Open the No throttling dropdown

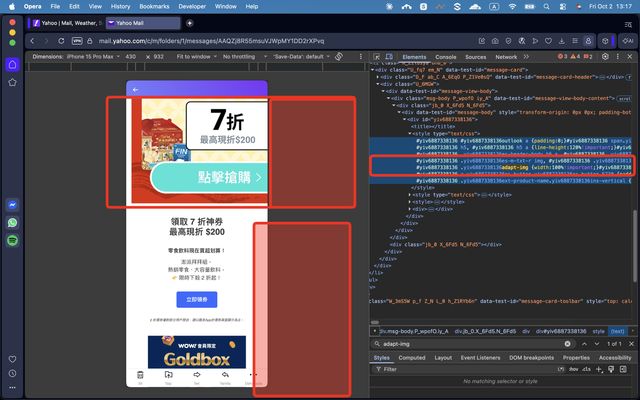tap(245, 56)
